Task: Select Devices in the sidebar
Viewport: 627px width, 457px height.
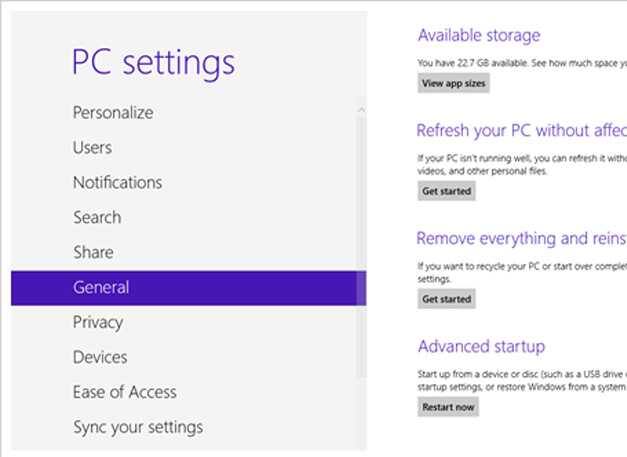Action: [x=100, y=358]
